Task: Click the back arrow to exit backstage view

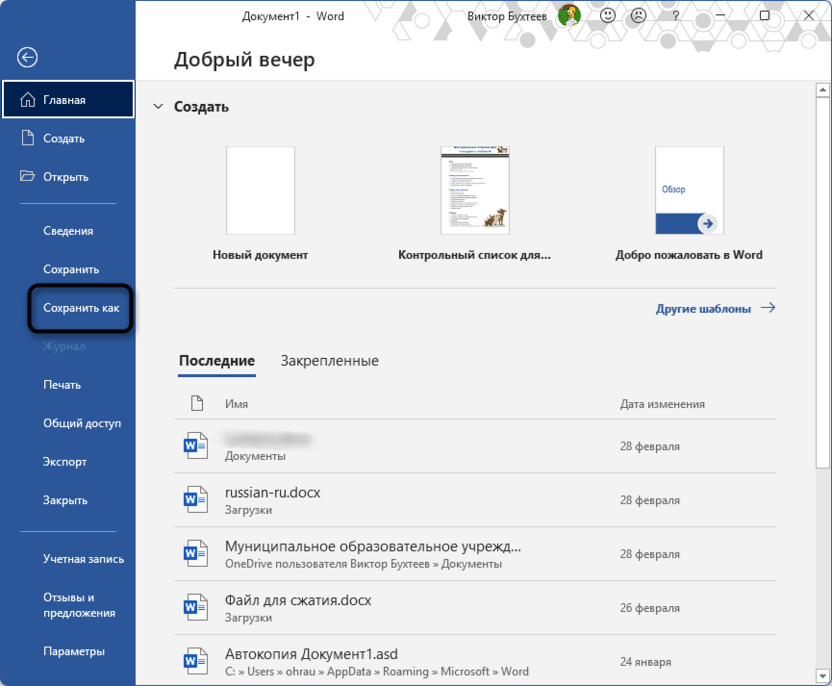Action: pos(27,57)
